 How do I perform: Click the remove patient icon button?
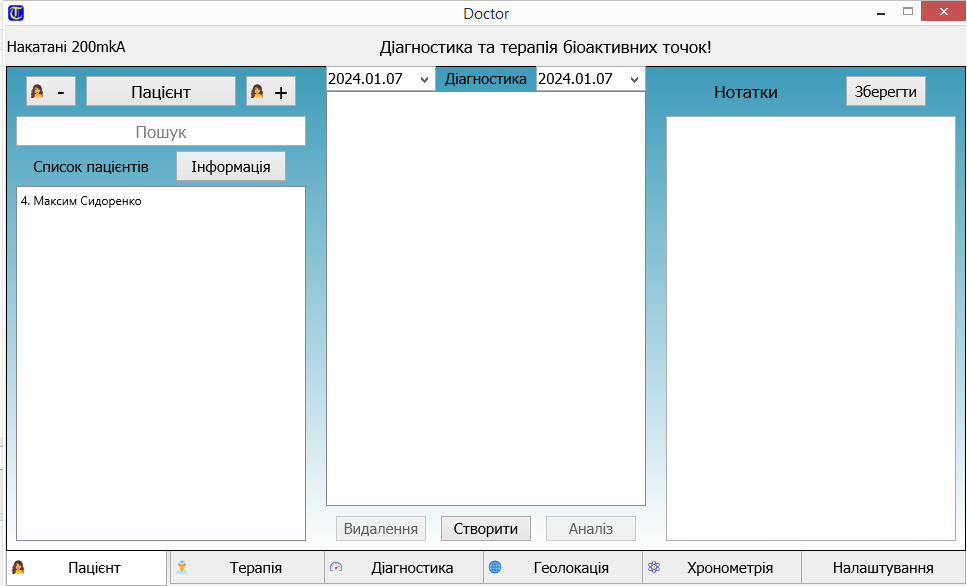coord(50,92)
